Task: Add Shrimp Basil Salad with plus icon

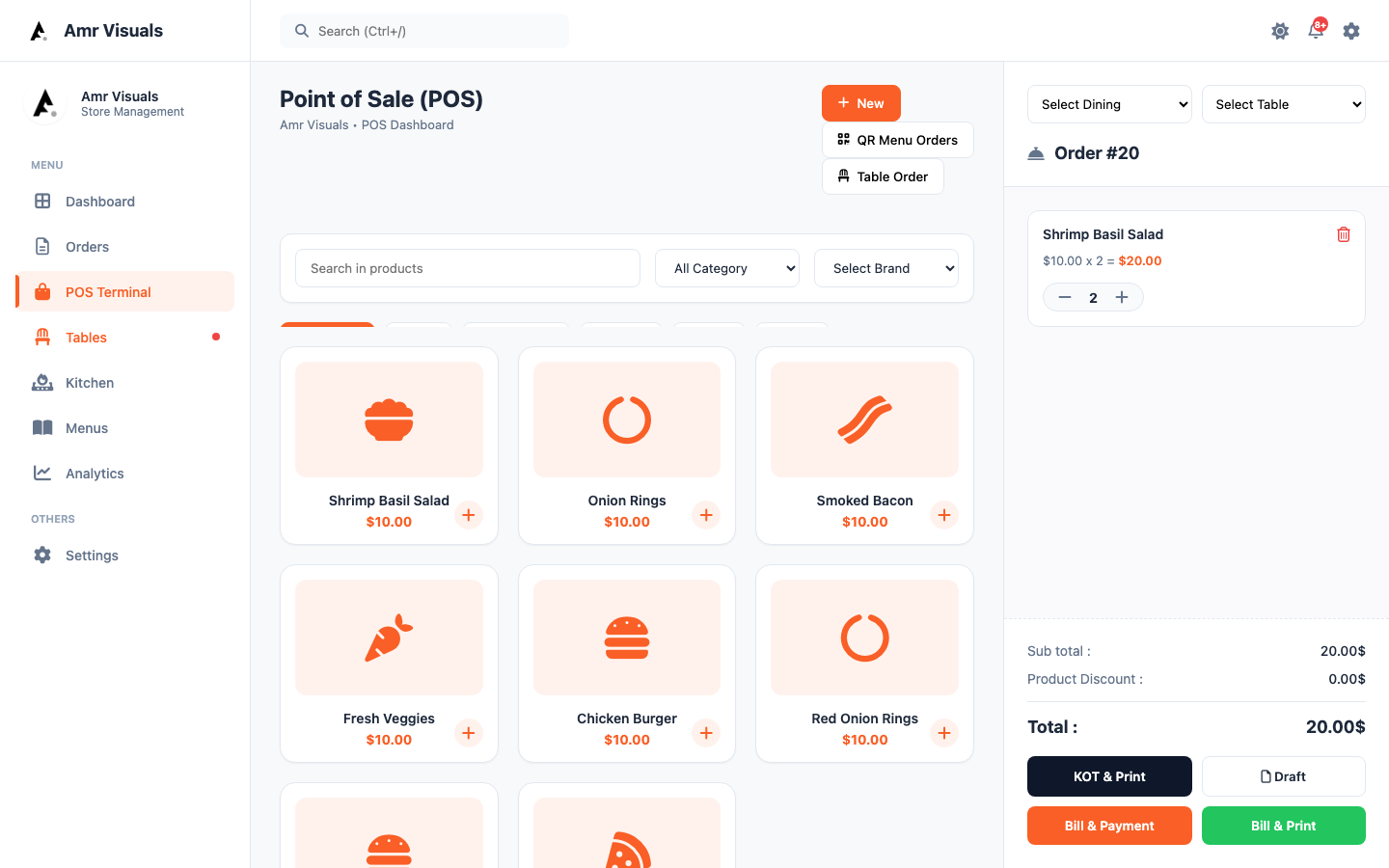Action: pyautogui.click(x=469, y=515)
